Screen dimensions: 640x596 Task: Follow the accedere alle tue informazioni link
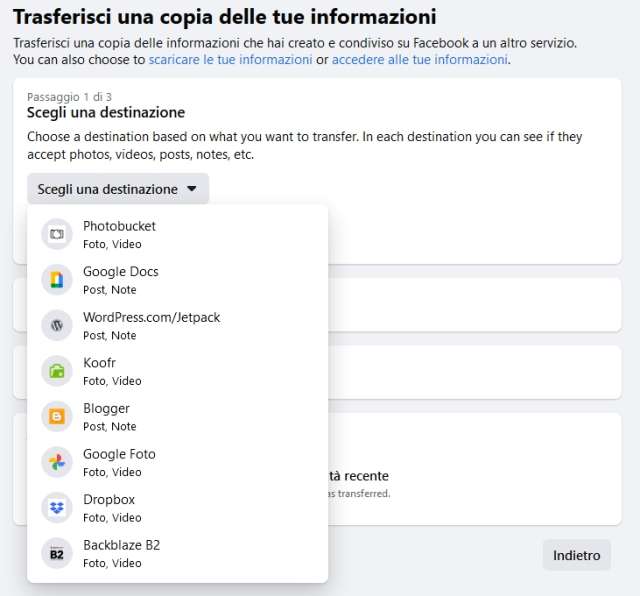[x=419, y=60]
